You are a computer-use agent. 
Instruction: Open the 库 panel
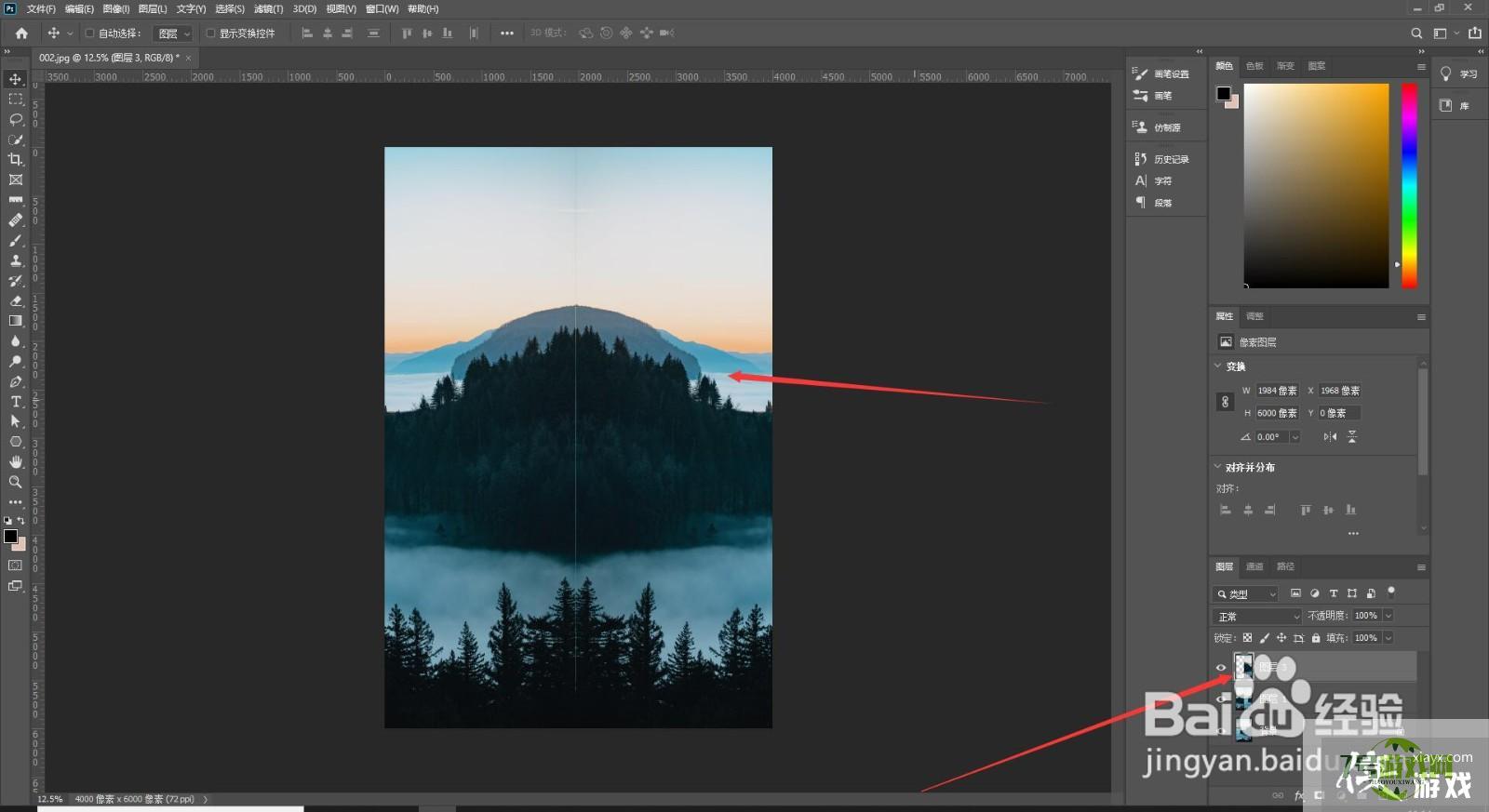[1455, 106]
